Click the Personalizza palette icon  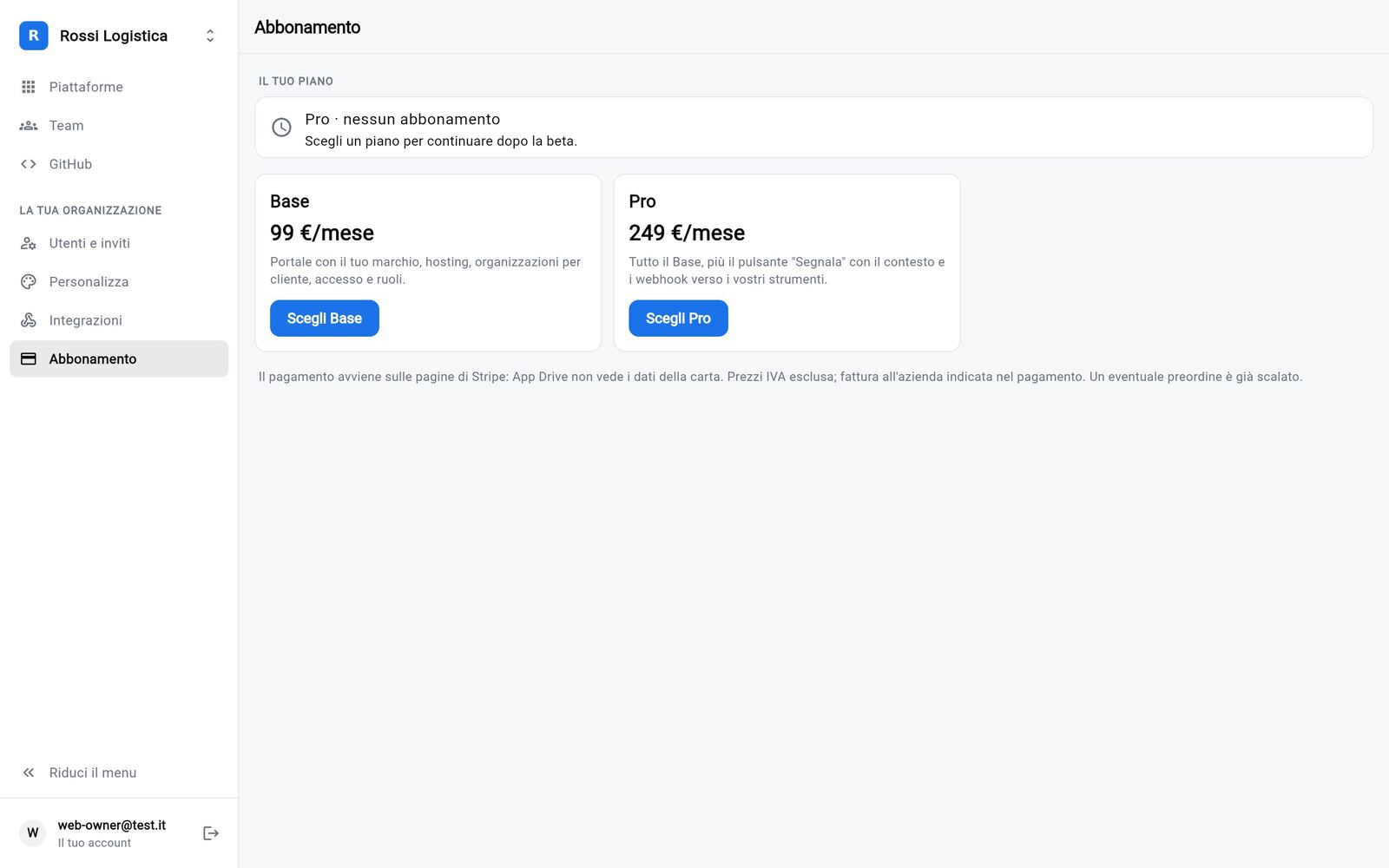click(29, 282)
